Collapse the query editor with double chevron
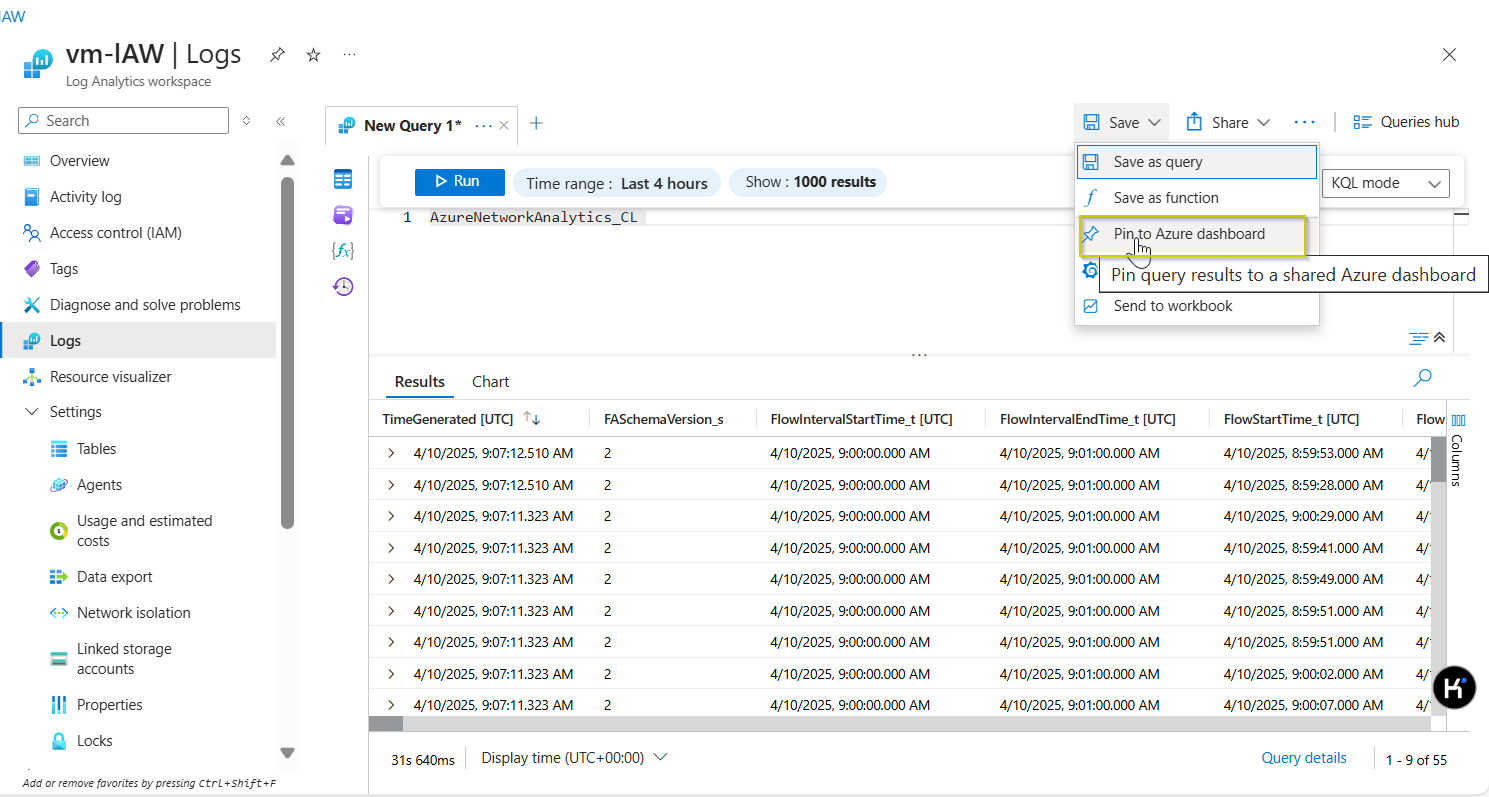 click(1440, 338)
